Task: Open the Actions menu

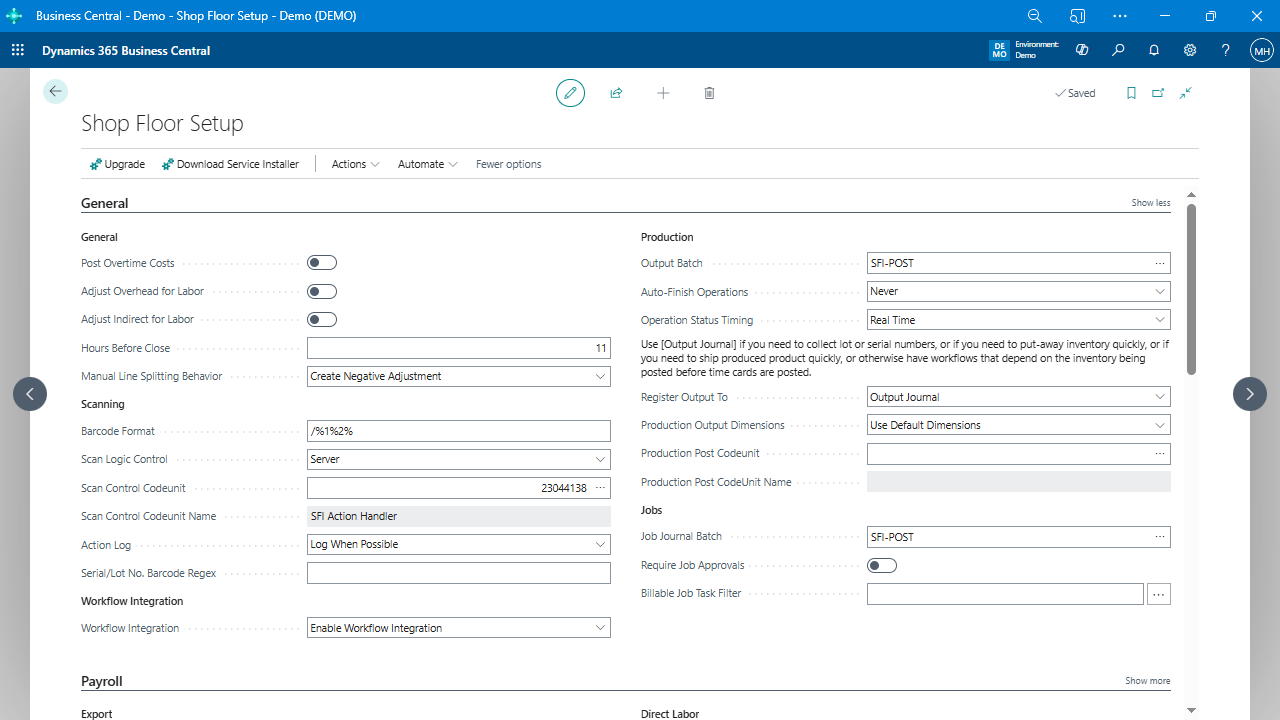Action: click(x=355, y=164)
